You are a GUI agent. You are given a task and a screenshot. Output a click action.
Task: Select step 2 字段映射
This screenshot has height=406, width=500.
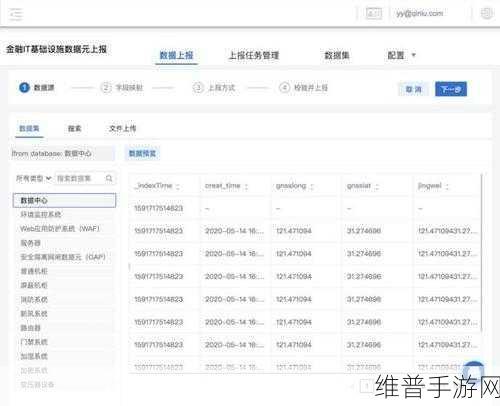122,88
